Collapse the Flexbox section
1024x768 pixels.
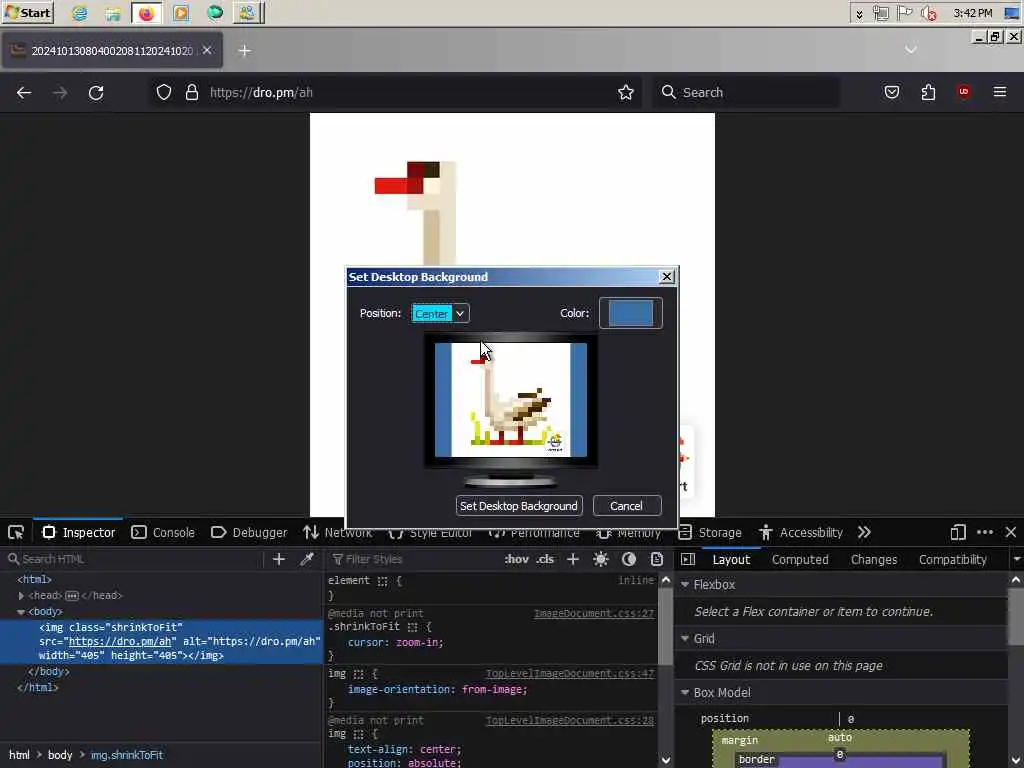(685, 584)
